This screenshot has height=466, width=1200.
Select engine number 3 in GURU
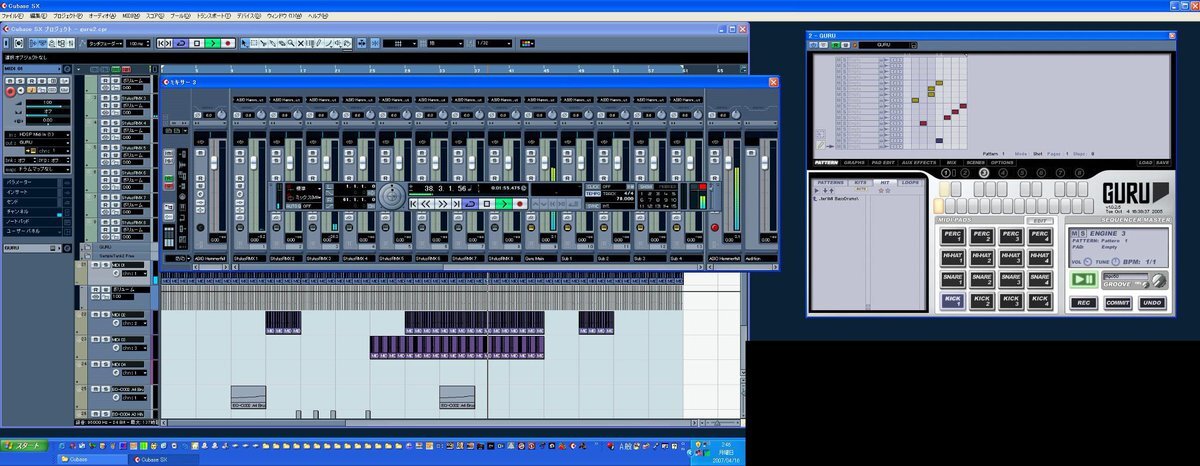tap(983, 173)
